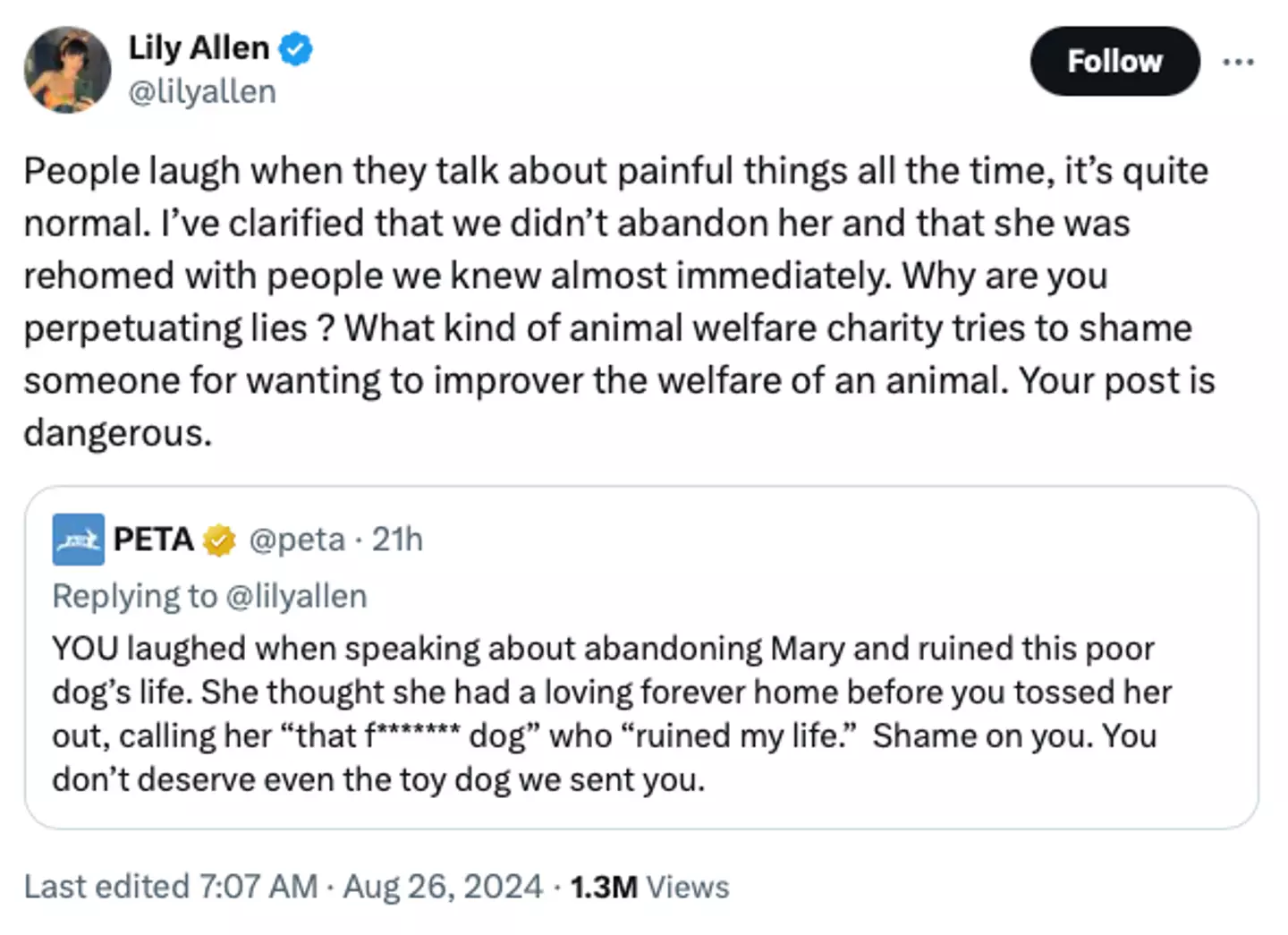Screen dimensions: 1288x935
Task: Open the Lily Allen display name link
Action: pos(199,48)
